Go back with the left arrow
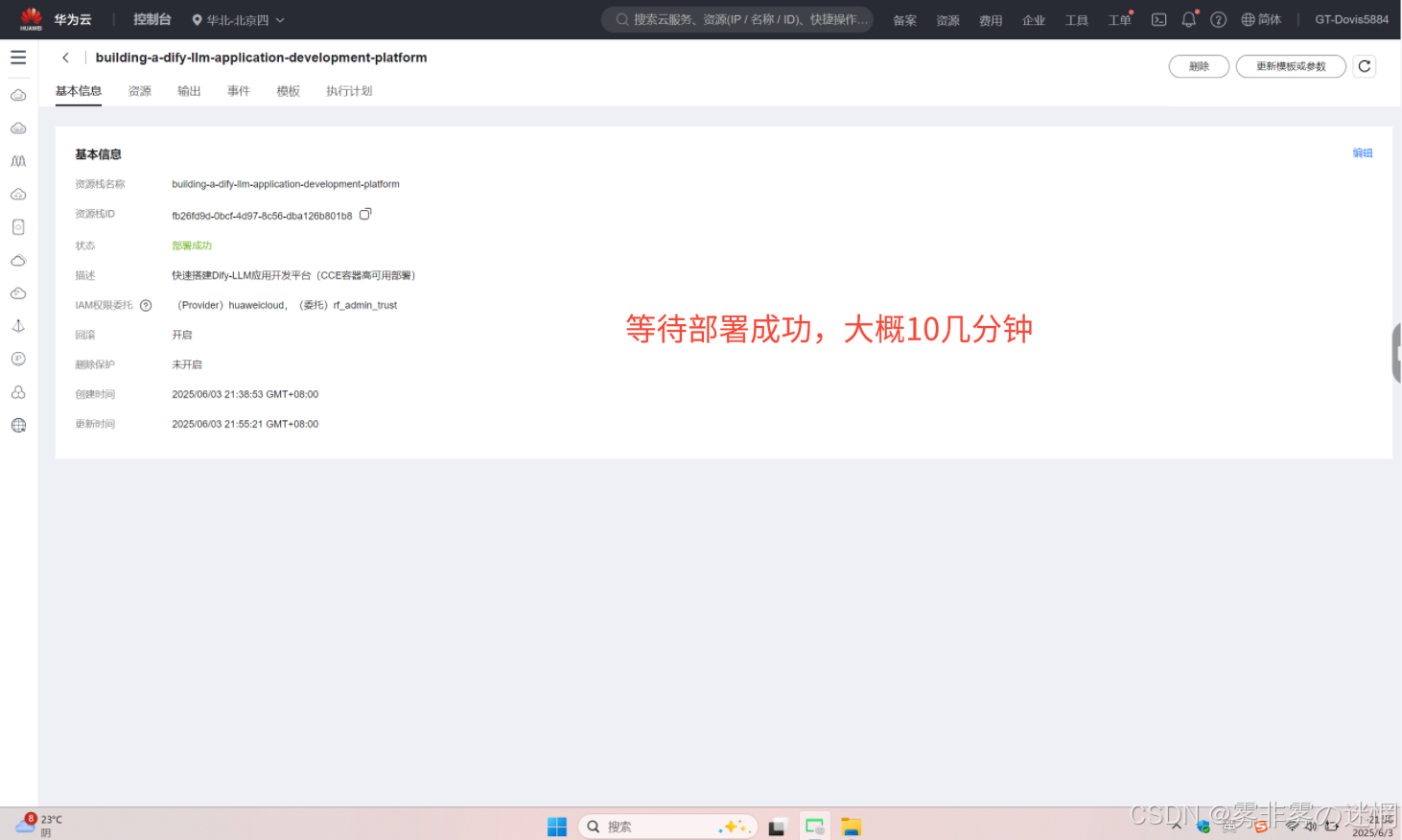Image resolution: width=1402 pixels, height=840 pixels. (x=65, y=58)
